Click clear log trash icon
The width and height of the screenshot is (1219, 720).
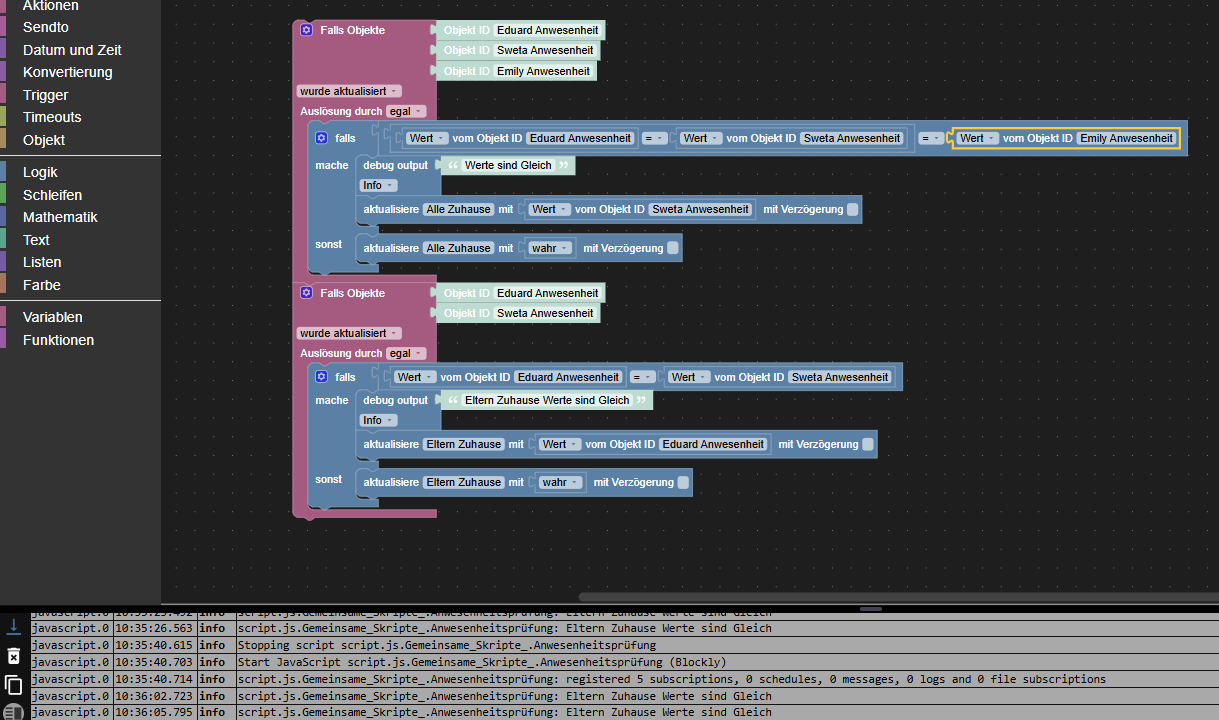(x=14, y=656)
